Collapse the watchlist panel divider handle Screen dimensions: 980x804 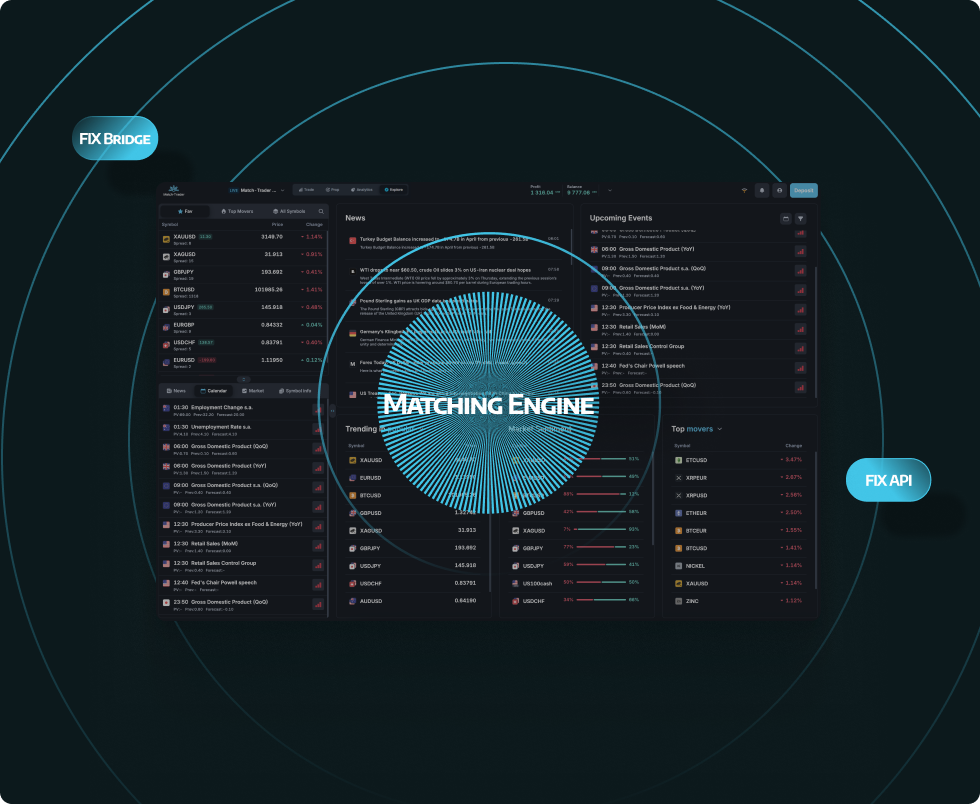point(243,379)
